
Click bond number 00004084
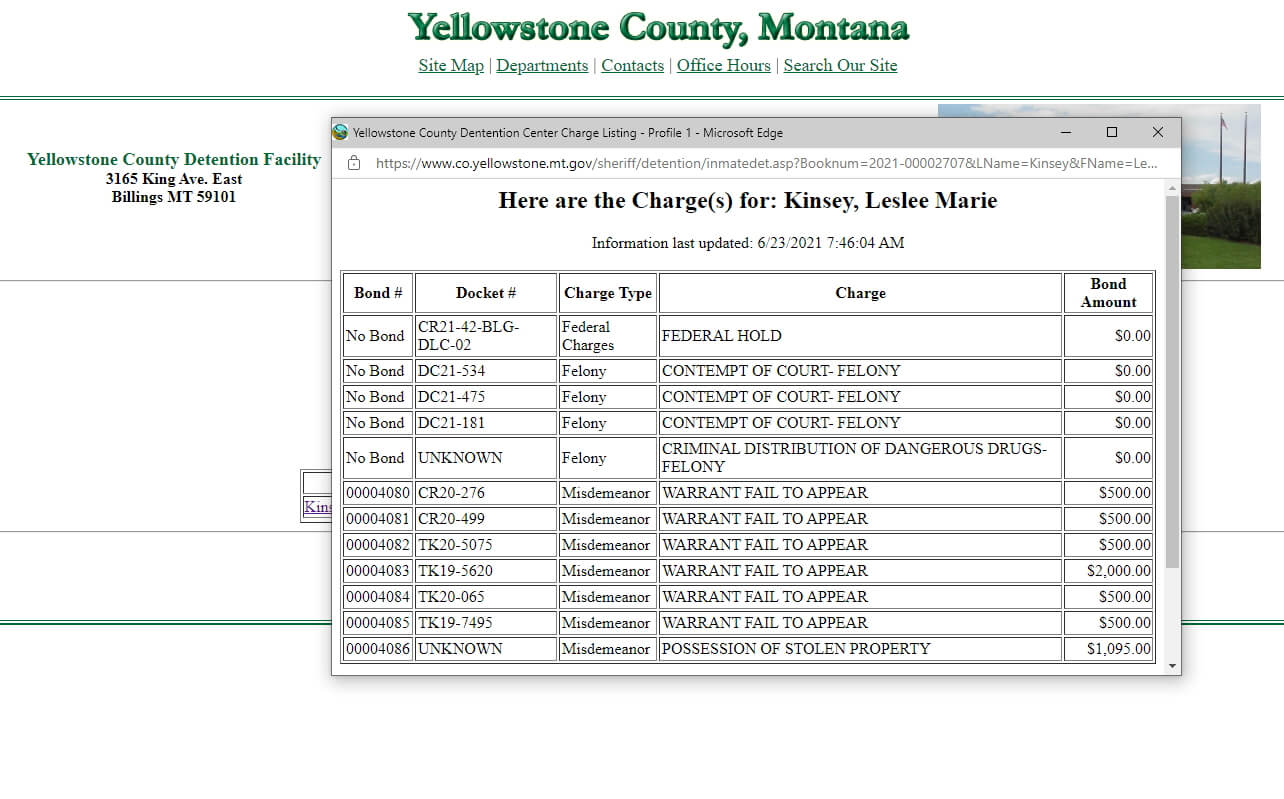point(378,597)
